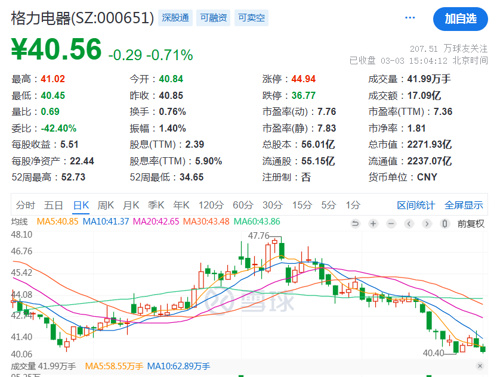Click the candlestick style icon beside 前复权

[x=445, y=224]
